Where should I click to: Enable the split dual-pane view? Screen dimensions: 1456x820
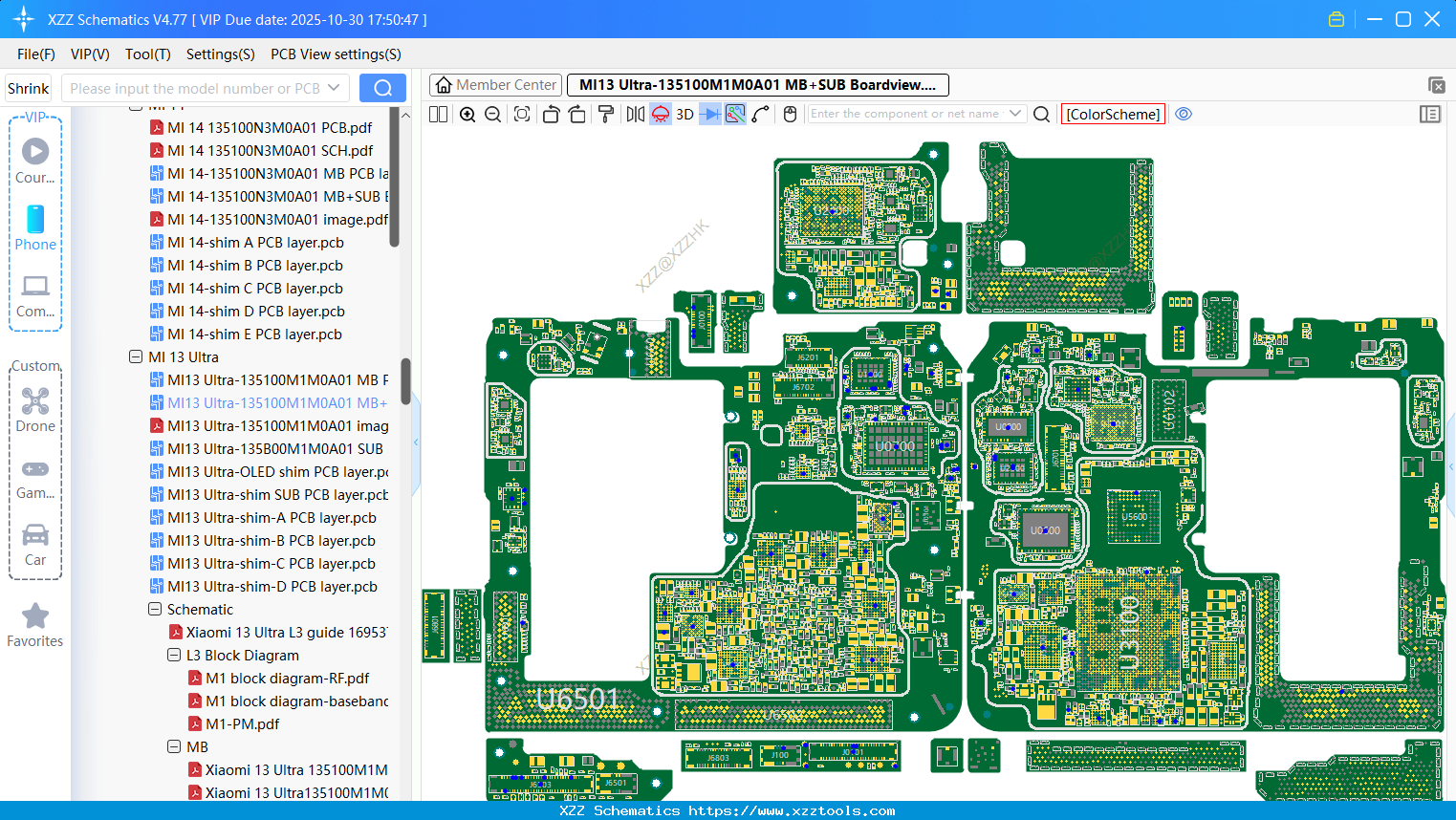pyautogui.click(x=438, y=114)
